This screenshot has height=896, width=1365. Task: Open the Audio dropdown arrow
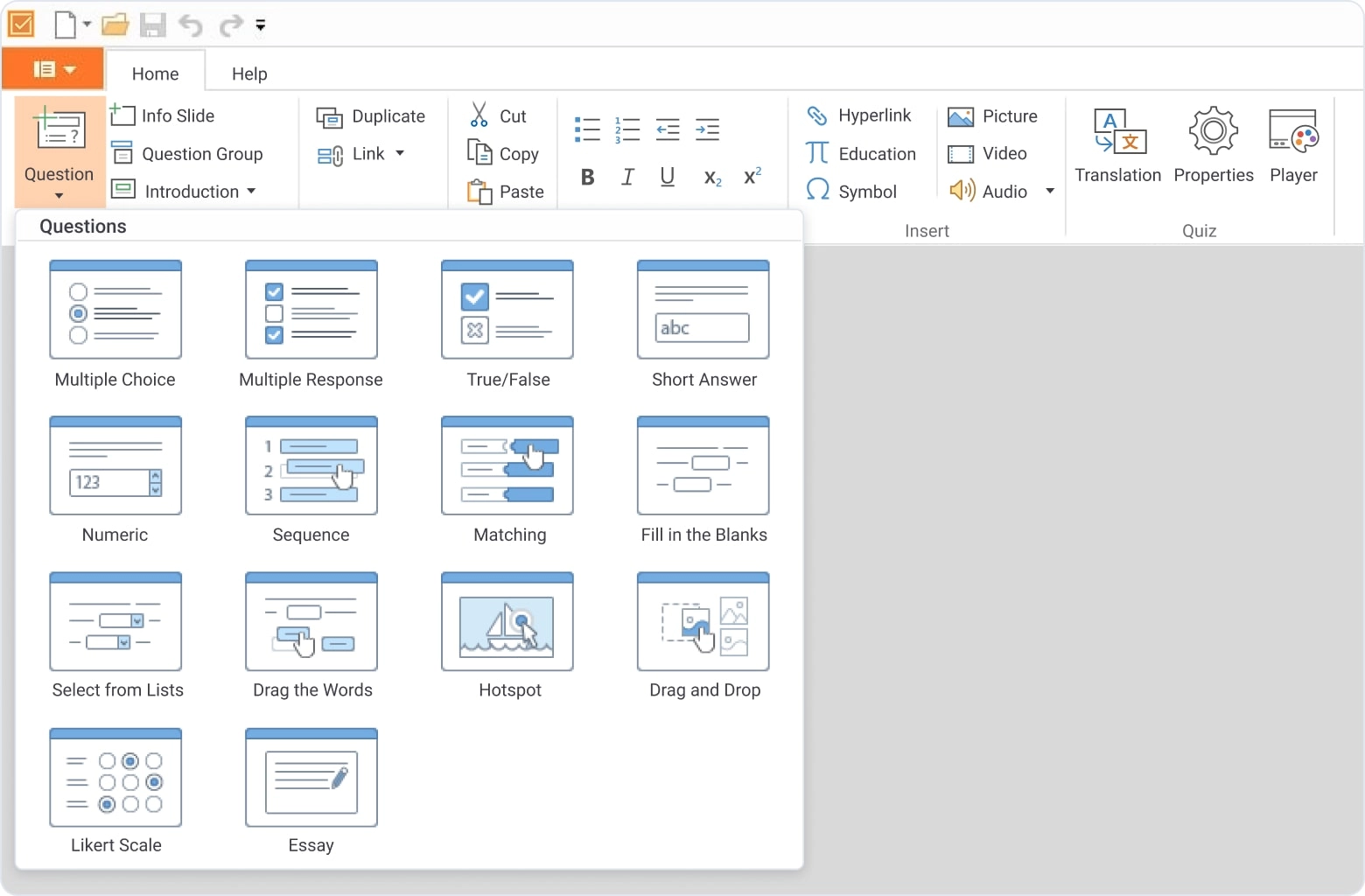coord(1050,192)
